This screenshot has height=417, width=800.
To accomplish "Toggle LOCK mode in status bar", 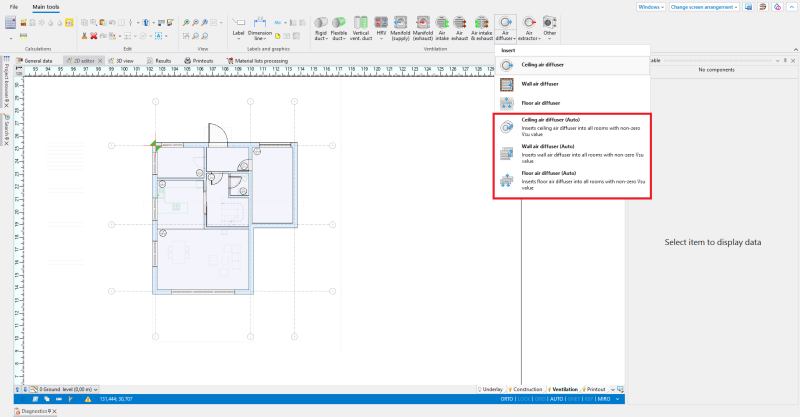I will pos(523,399).
